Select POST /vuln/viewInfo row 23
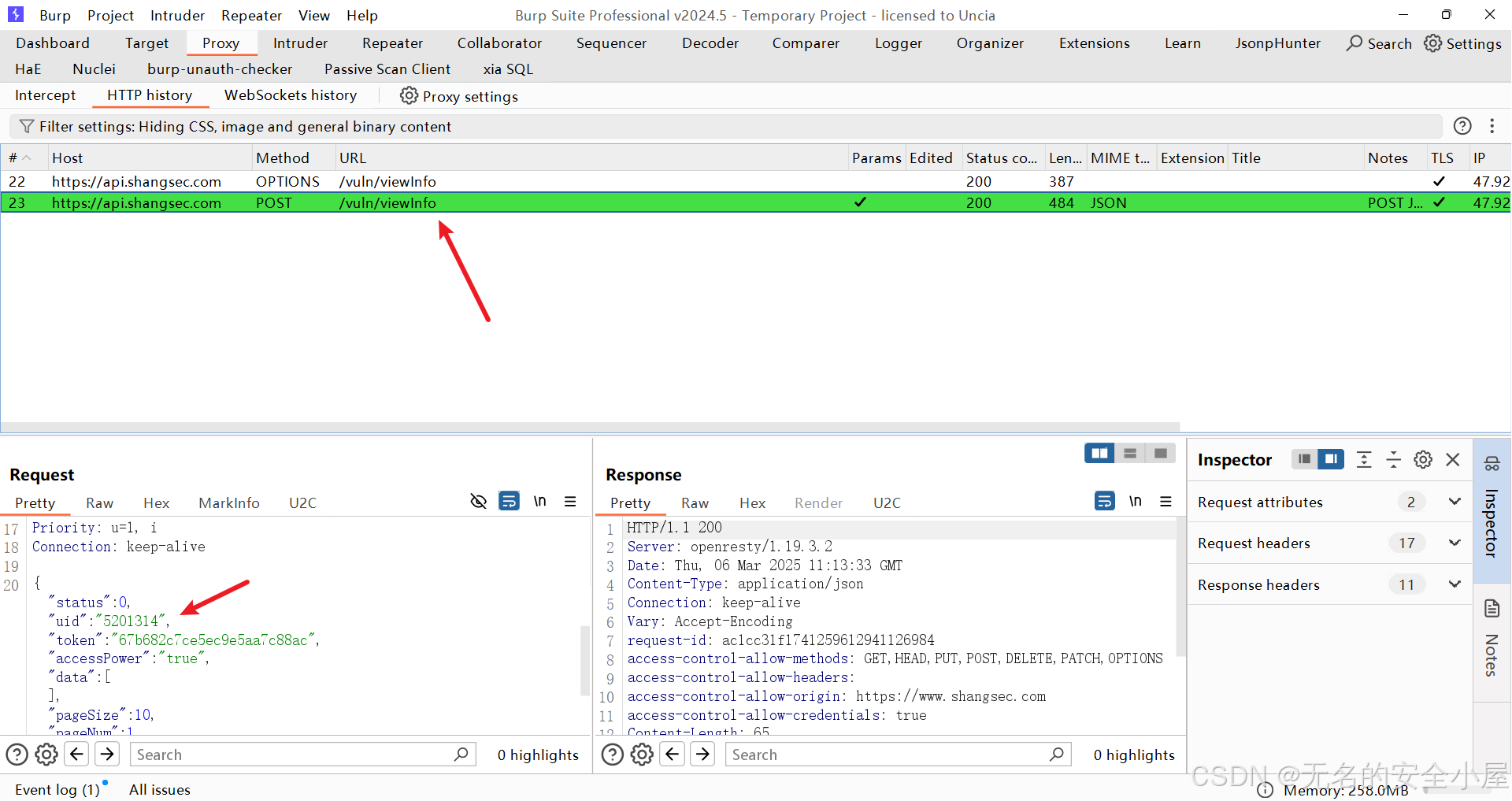 click(x=755, y=202)
